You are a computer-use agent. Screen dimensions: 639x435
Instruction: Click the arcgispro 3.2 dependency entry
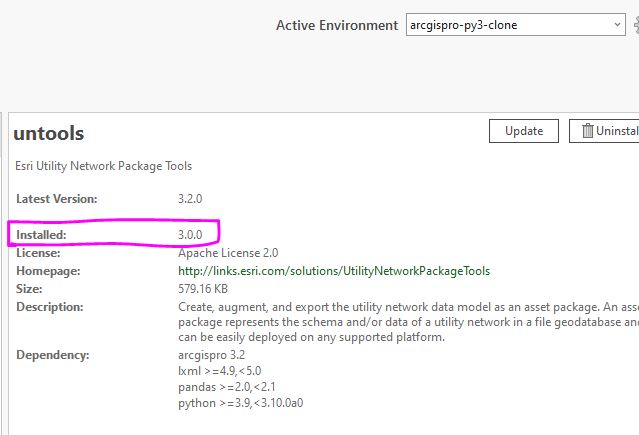[x=213, y=355]
